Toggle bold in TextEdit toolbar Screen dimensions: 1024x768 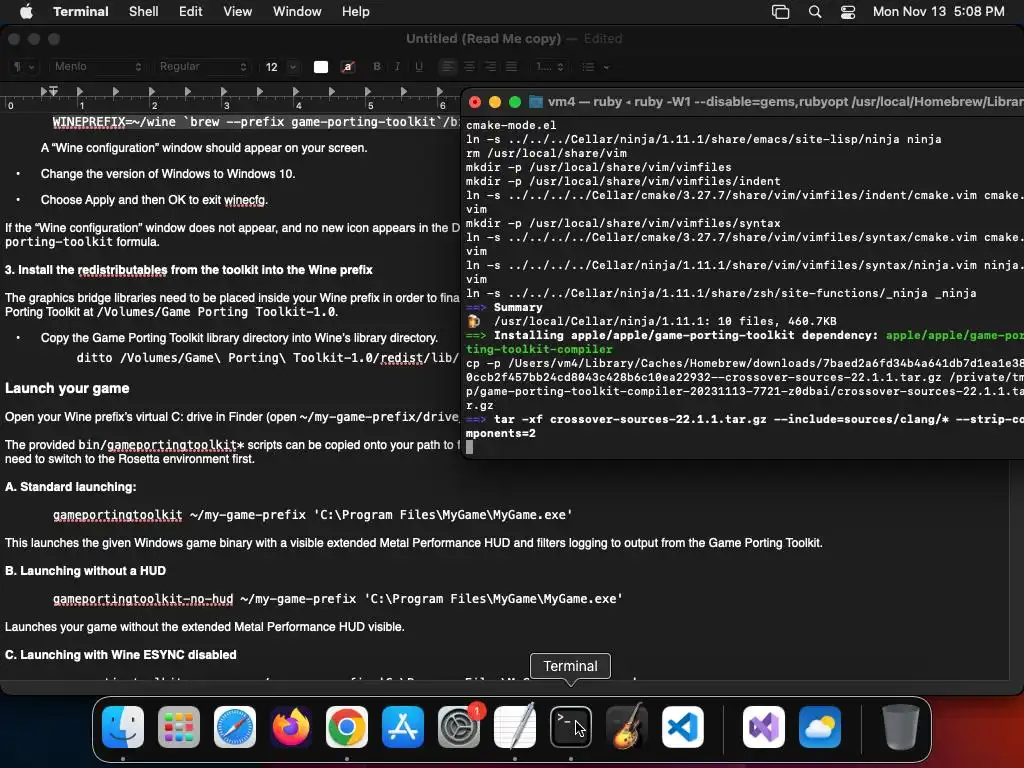point(377,67)
